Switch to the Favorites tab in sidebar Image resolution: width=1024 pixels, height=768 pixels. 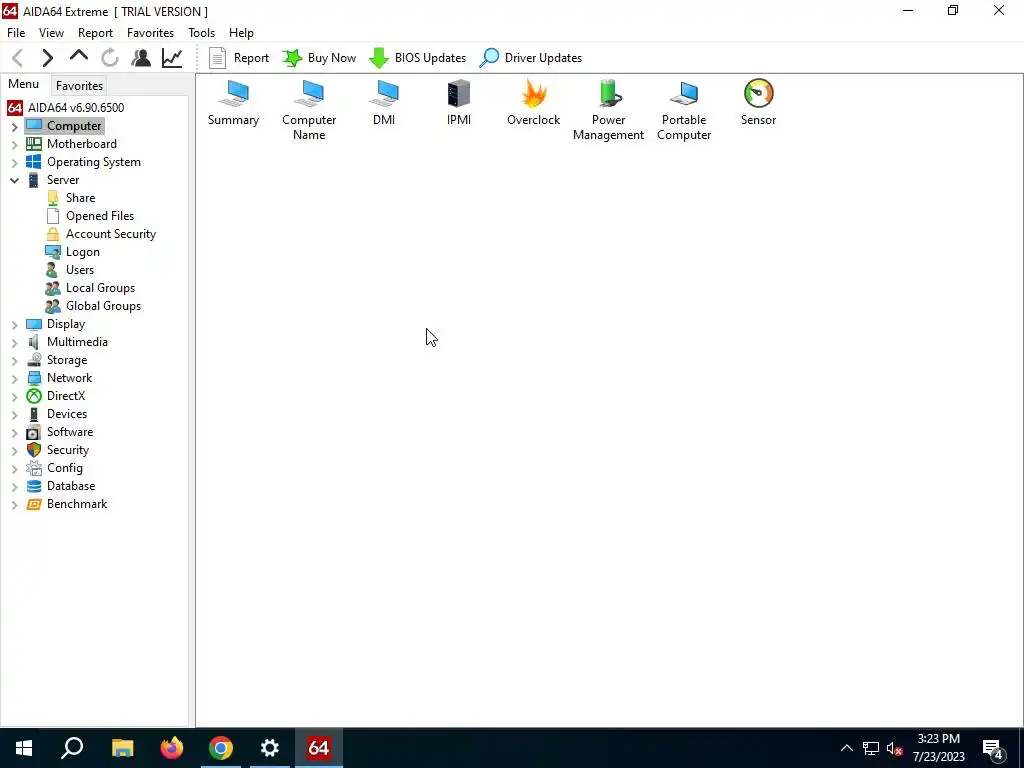(79, 86)
